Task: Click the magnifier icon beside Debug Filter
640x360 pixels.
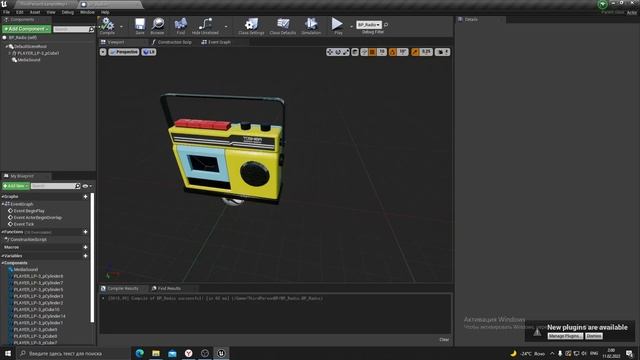Action: (386, 25)
